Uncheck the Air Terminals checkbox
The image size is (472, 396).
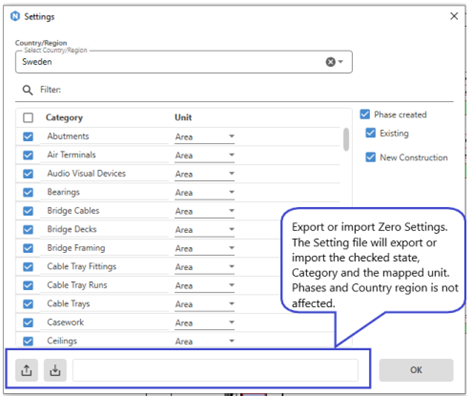tap(28, 155)
